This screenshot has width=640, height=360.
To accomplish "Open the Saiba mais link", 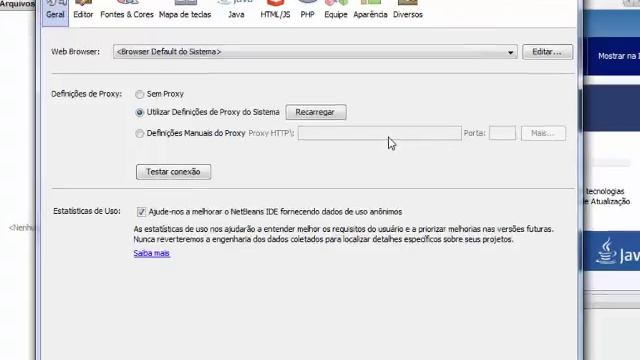I will (x=151, y=253).
